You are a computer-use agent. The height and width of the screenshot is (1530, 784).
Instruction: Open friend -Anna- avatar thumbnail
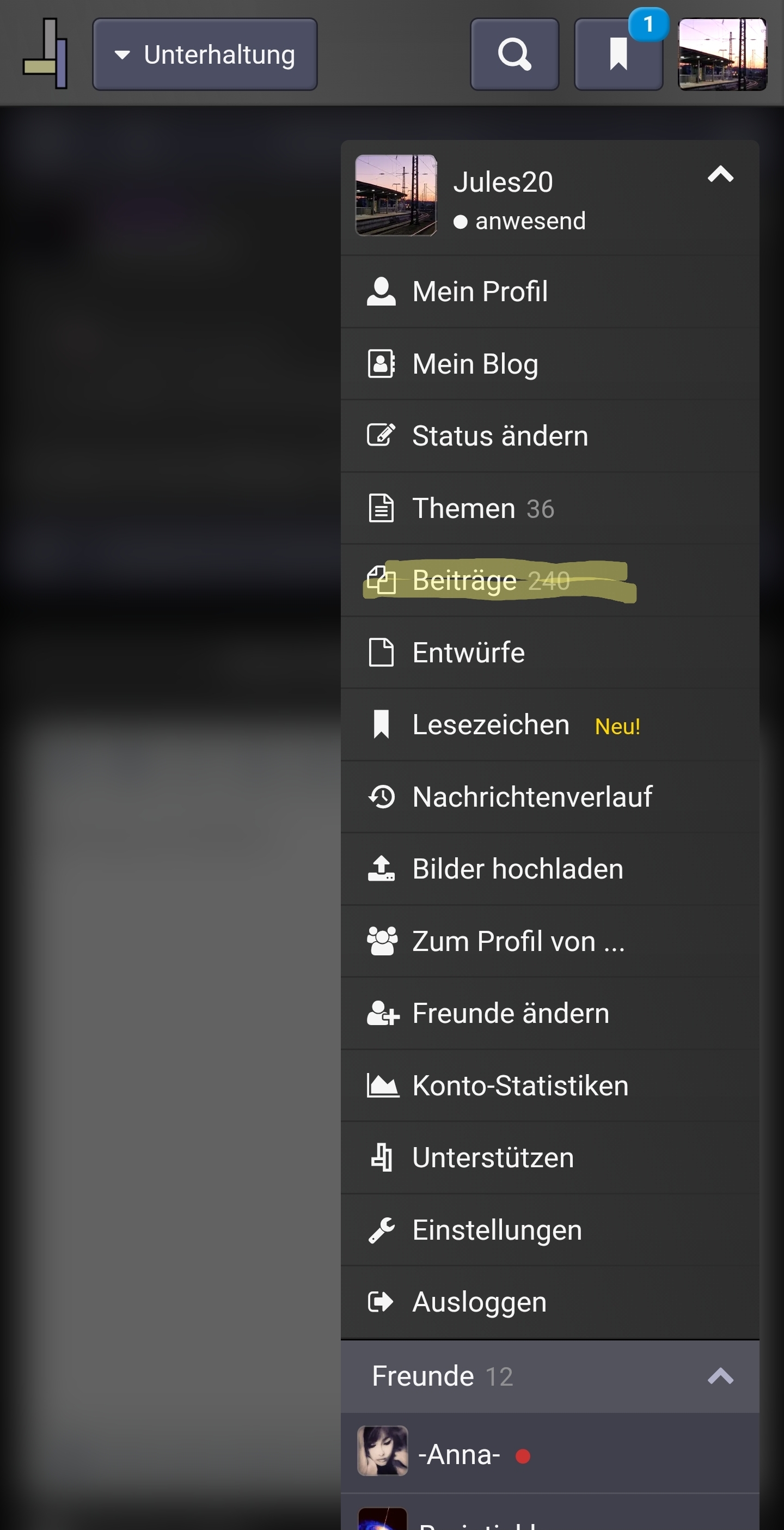click(x=382, y=1451)
